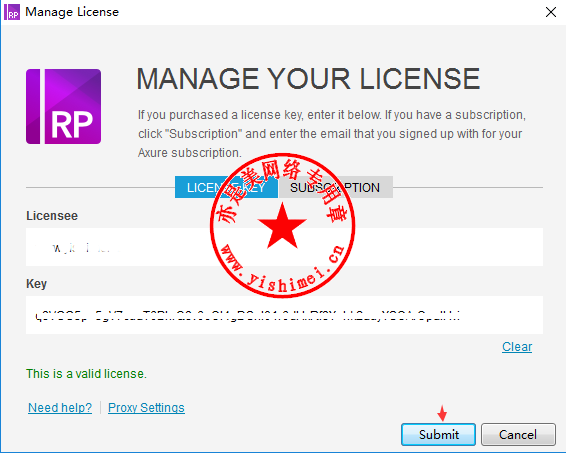This screenshot has height=453, width=566.
Task: Click the Clear link
Action: [517, 347]
